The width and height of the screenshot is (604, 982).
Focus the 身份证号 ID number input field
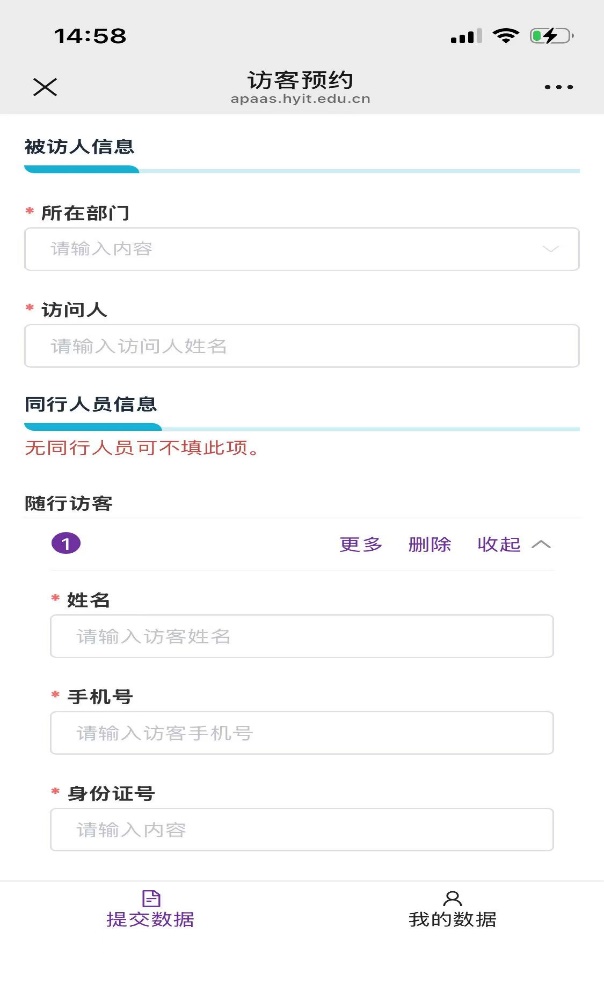tap(302, 829)
